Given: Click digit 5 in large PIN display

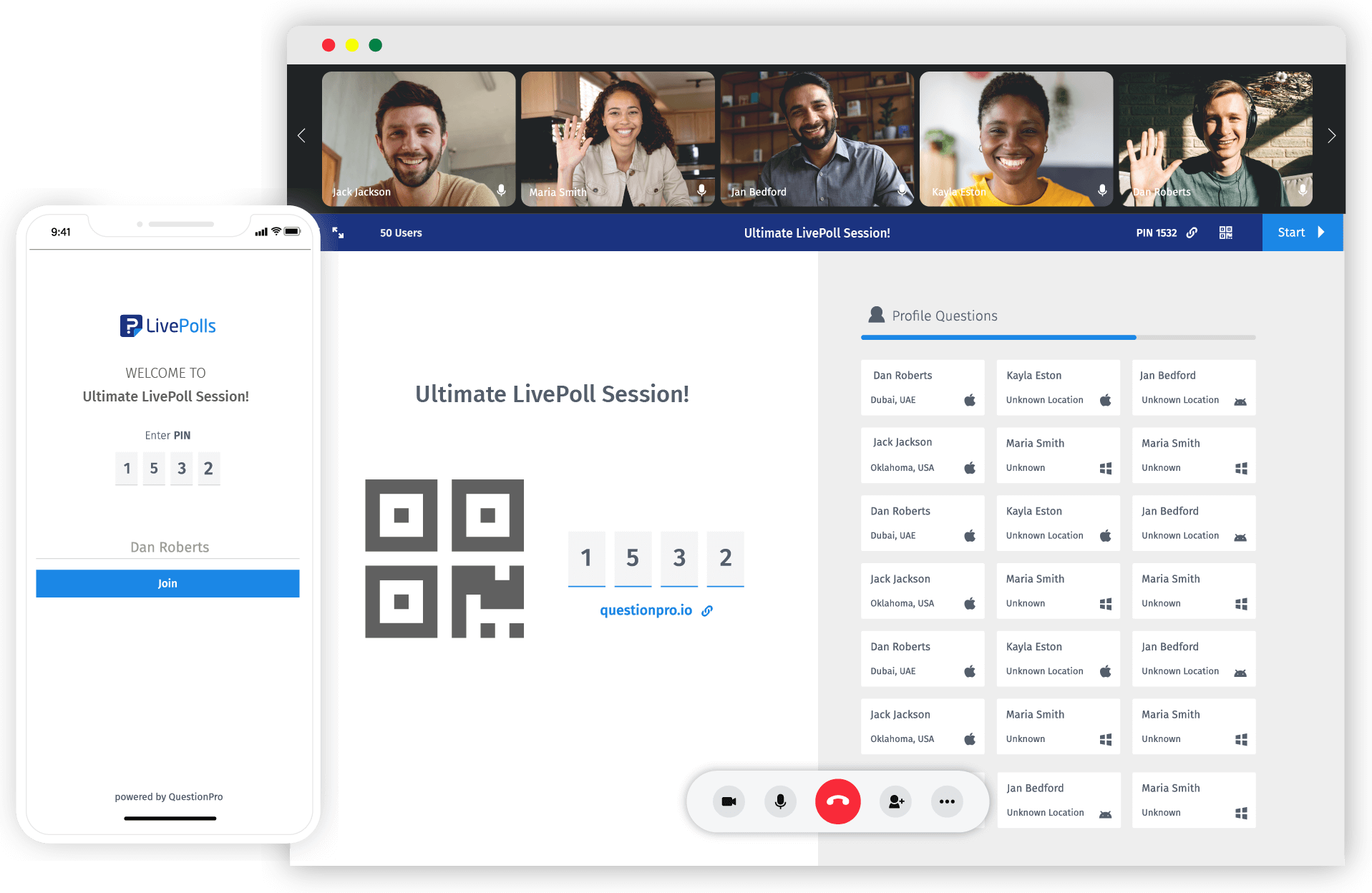Looking at the screenshot, I should click(x=633, y=558).
